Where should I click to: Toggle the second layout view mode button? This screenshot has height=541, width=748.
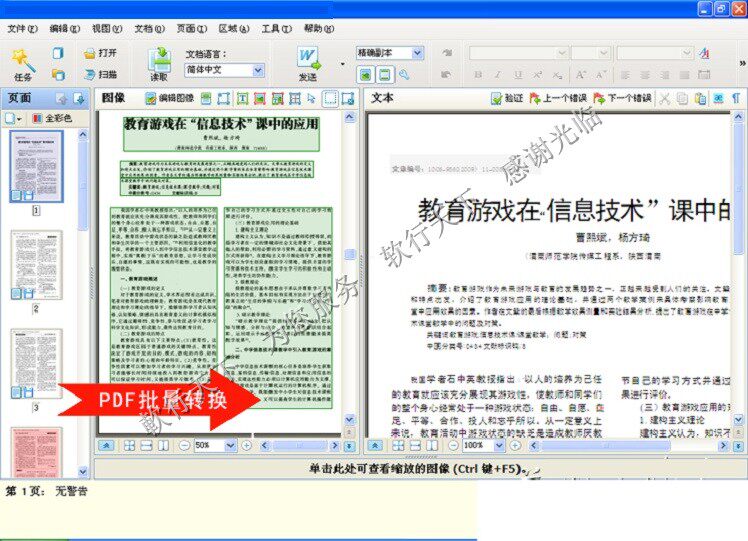pyautogui.click(x=384, y=74)
